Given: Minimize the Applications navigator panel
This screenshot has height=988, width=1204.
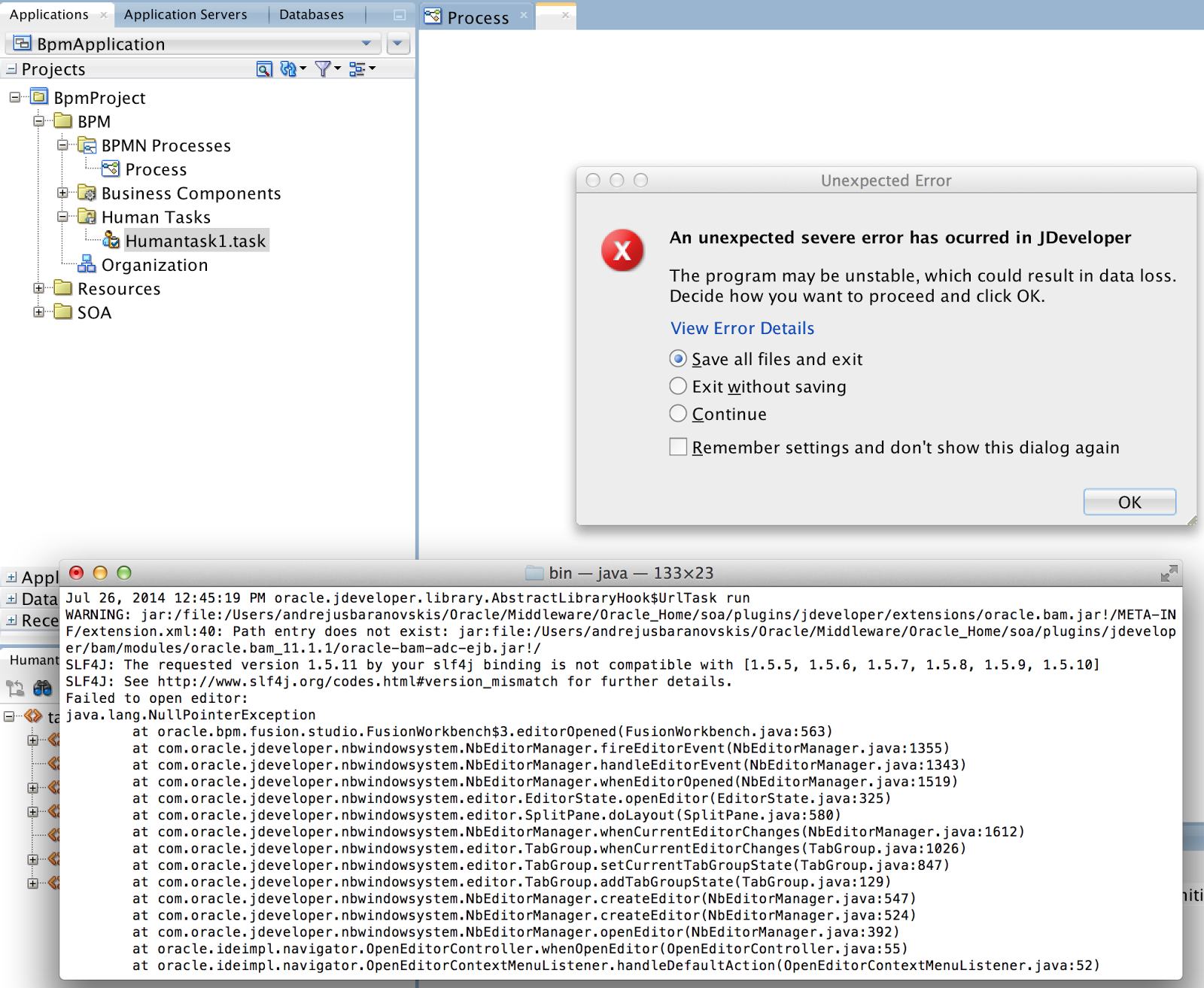Looking at the screenshot, I should pyautogui.click(x=400, y=15).
